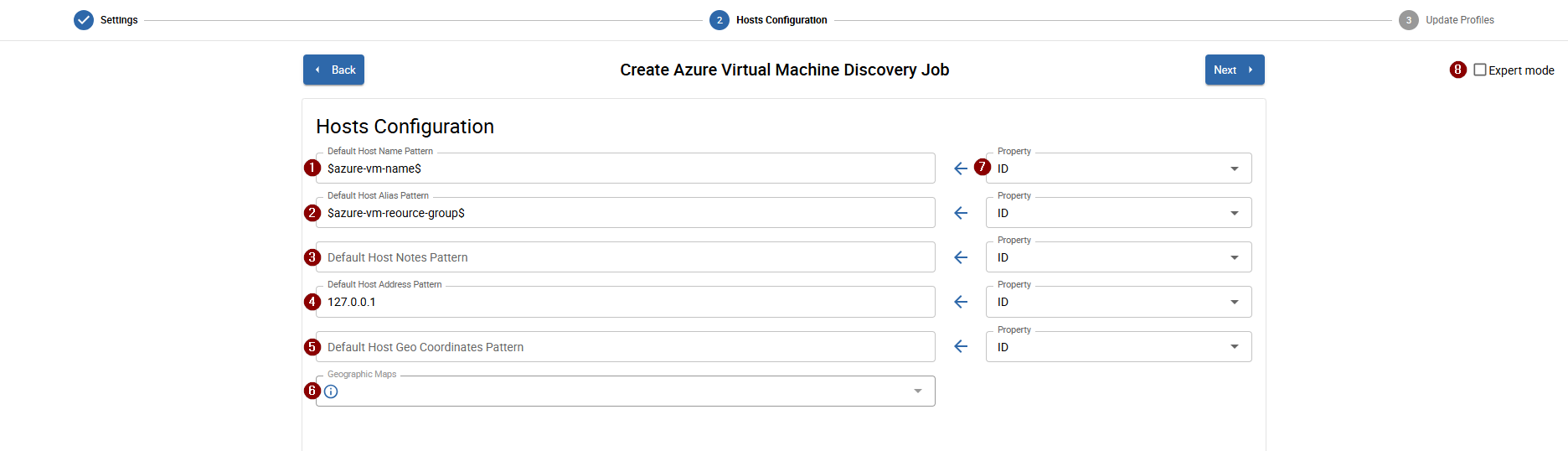Image resolution: width=1568 pixels, height=451 pixels.
Task: Click the arrow next to Host Address Pattern
Action: pos(961,302)
